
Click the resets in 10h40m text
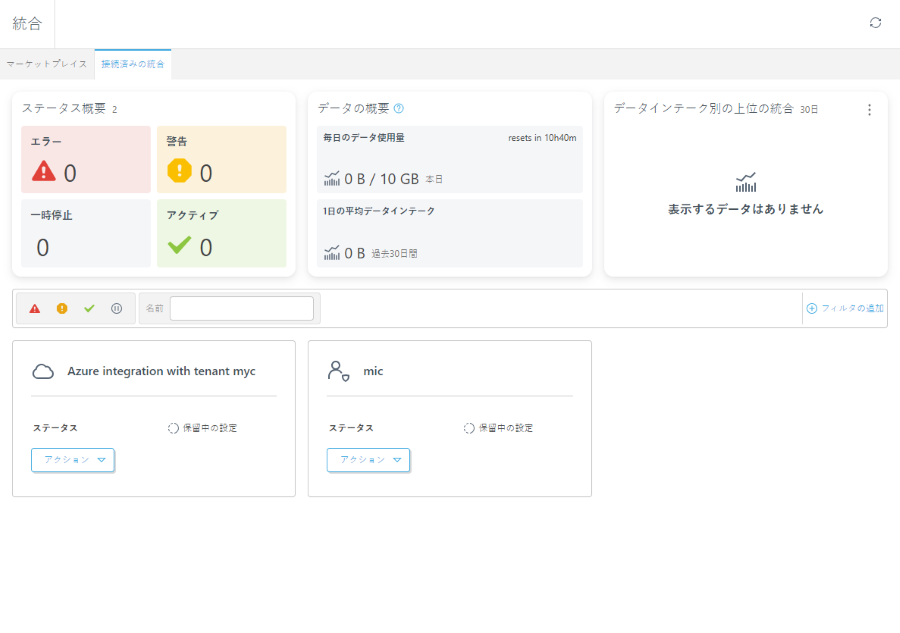(x=542, y=138)
